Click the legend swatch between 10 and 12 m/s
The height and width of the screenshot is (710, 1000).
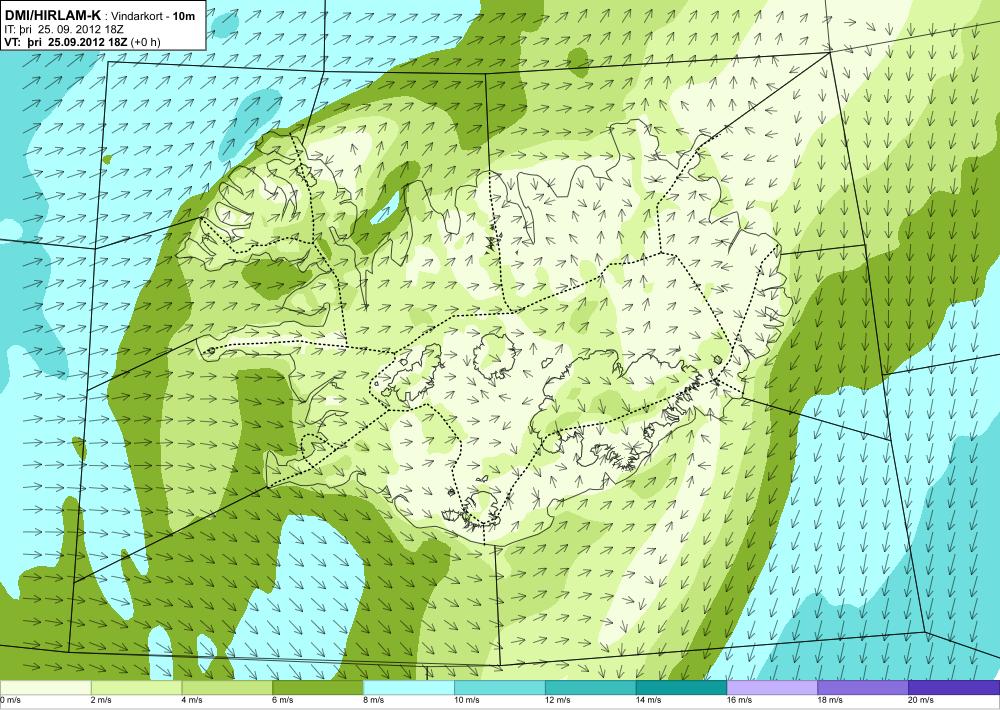click(499, 688)
